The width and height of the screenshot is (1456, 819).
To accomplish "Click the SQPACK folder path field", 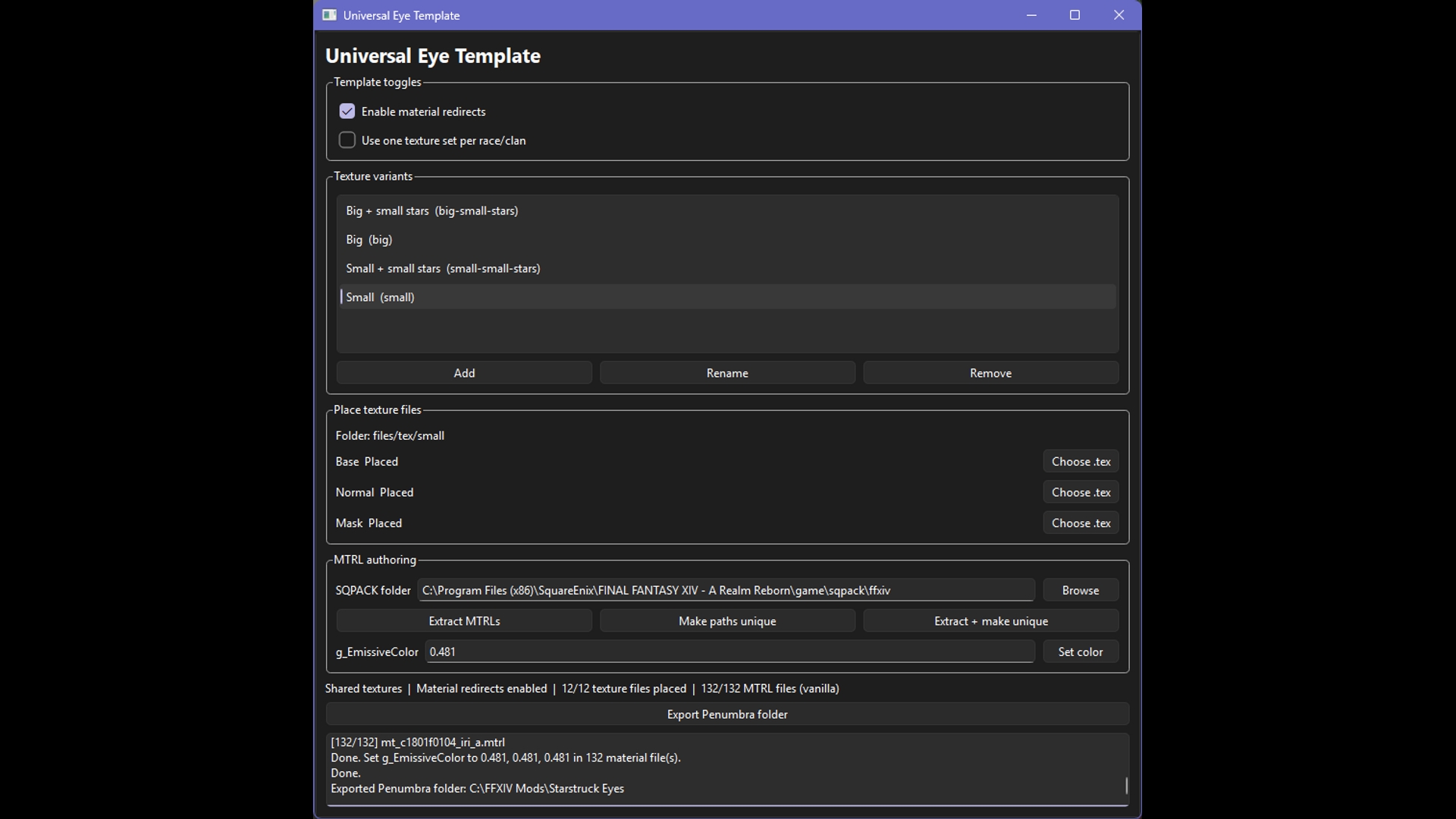I will (x=726, y=590).
